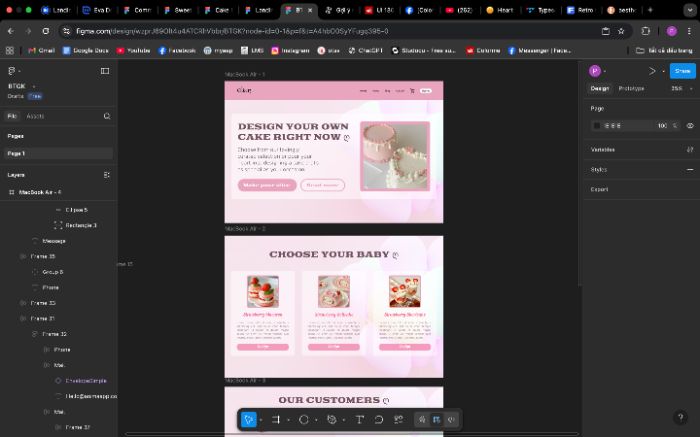This screenshot has height=437, width=700.
Task: Select the Pen tool in bottom toolbar
Action: (331, 420)
